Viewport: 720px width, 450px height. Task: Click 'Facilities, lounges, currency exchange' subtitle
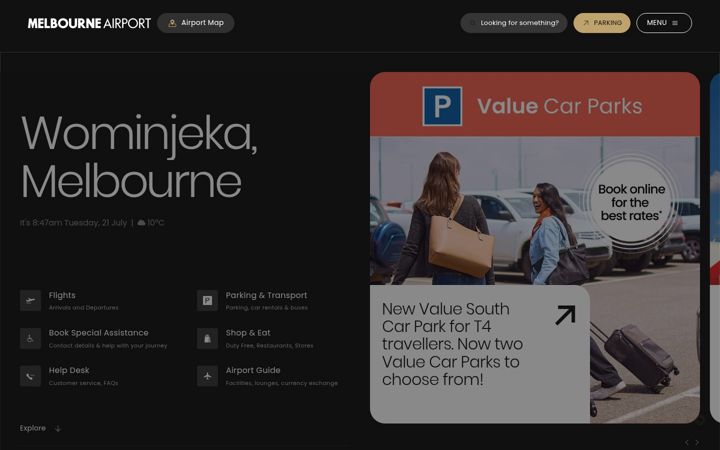[x=281, y=383]
